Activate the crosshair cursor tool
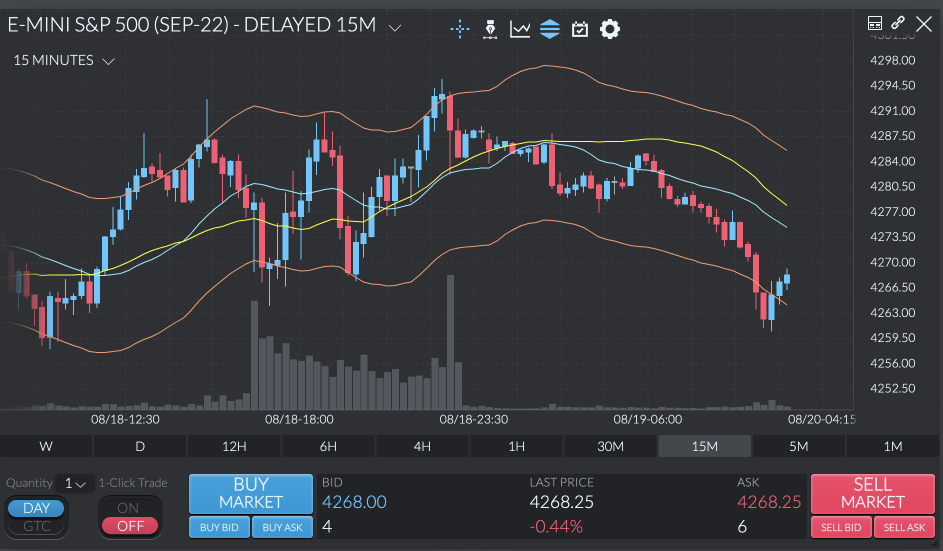943x551 pixels. [x=460, y=28]
